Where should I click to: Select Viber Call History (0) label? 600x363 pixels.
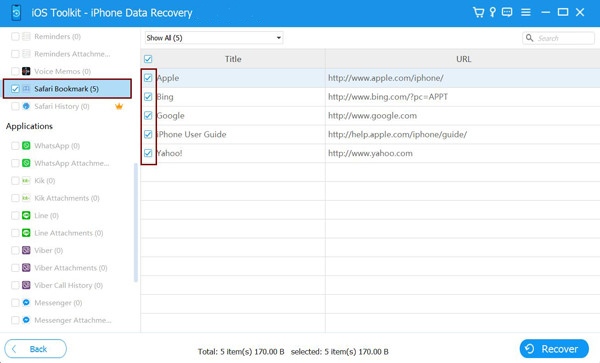(x=68, y=285)
